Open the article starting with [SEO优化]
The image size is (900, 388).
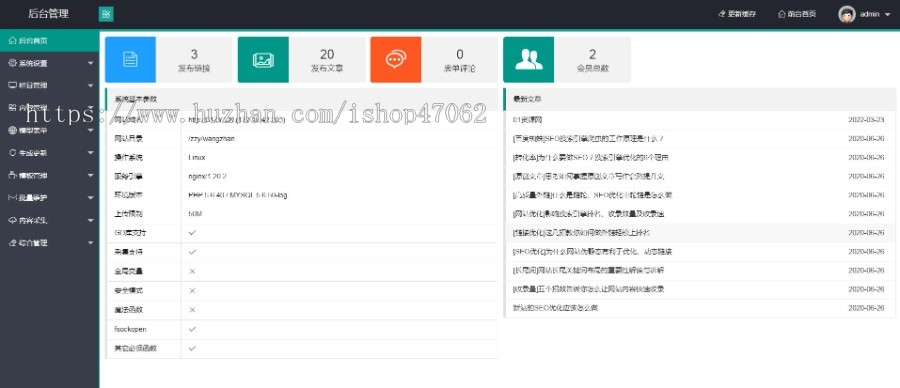[592, 251]
